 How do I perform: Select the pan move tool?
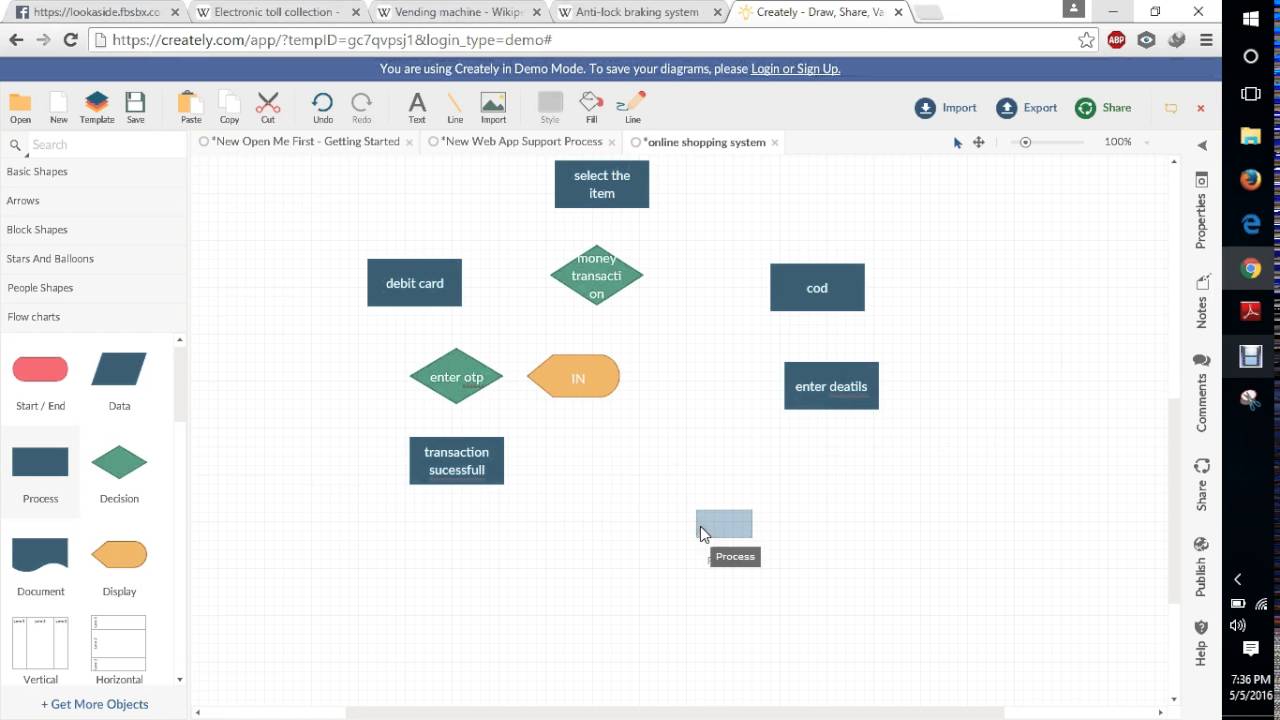click(x=979, y=143)
